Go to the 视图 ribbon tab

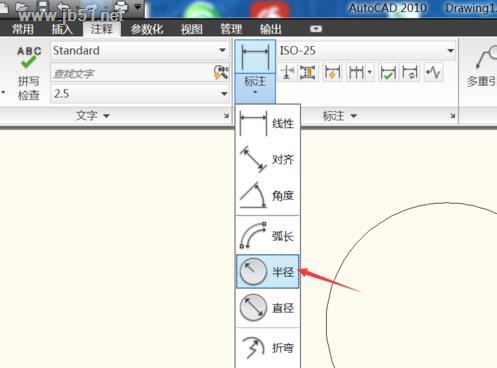click(x=192, y=29)
